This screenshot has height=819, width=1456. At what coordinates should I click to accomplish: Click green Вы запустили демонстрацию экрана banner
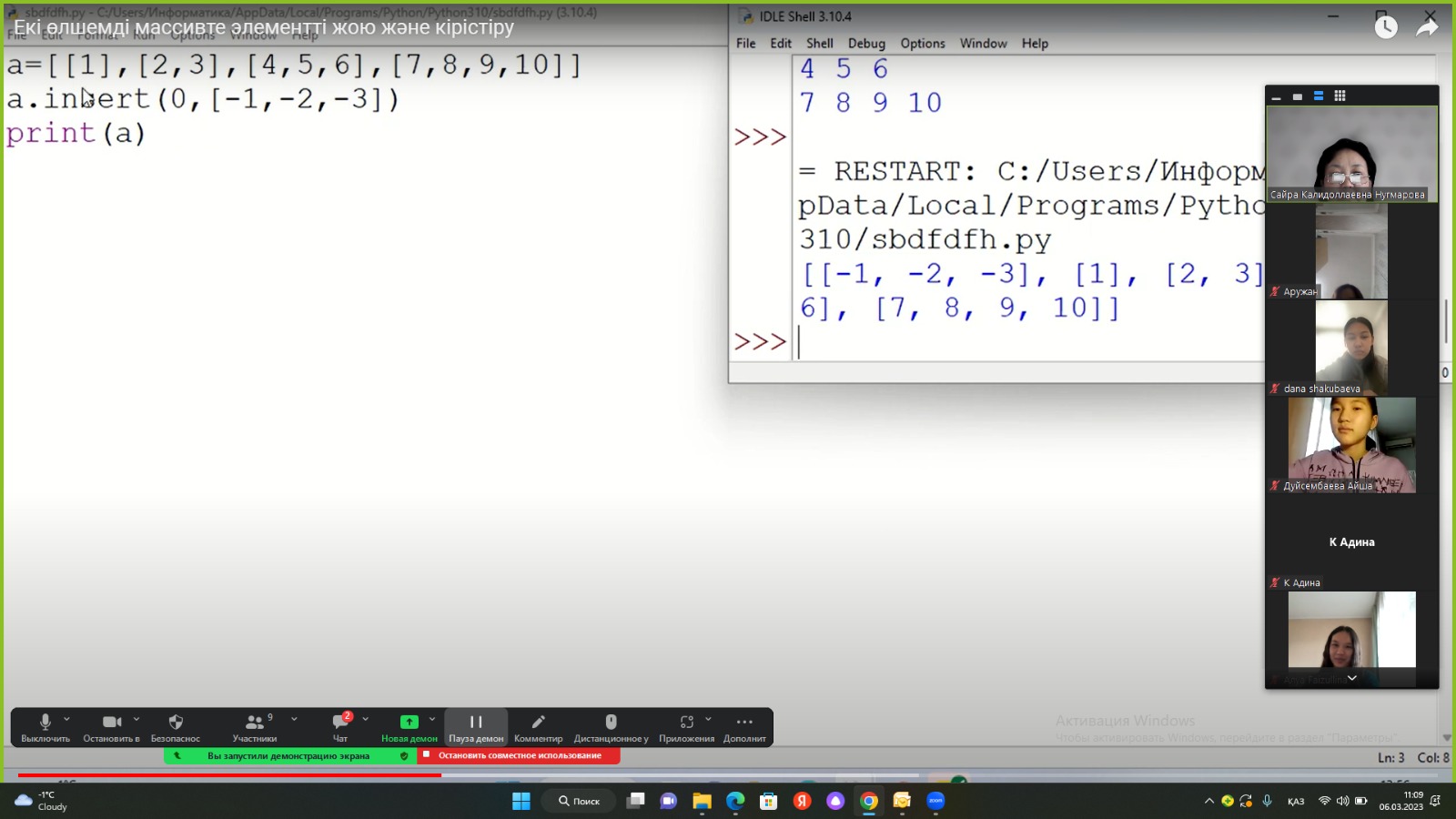[288, 755]
